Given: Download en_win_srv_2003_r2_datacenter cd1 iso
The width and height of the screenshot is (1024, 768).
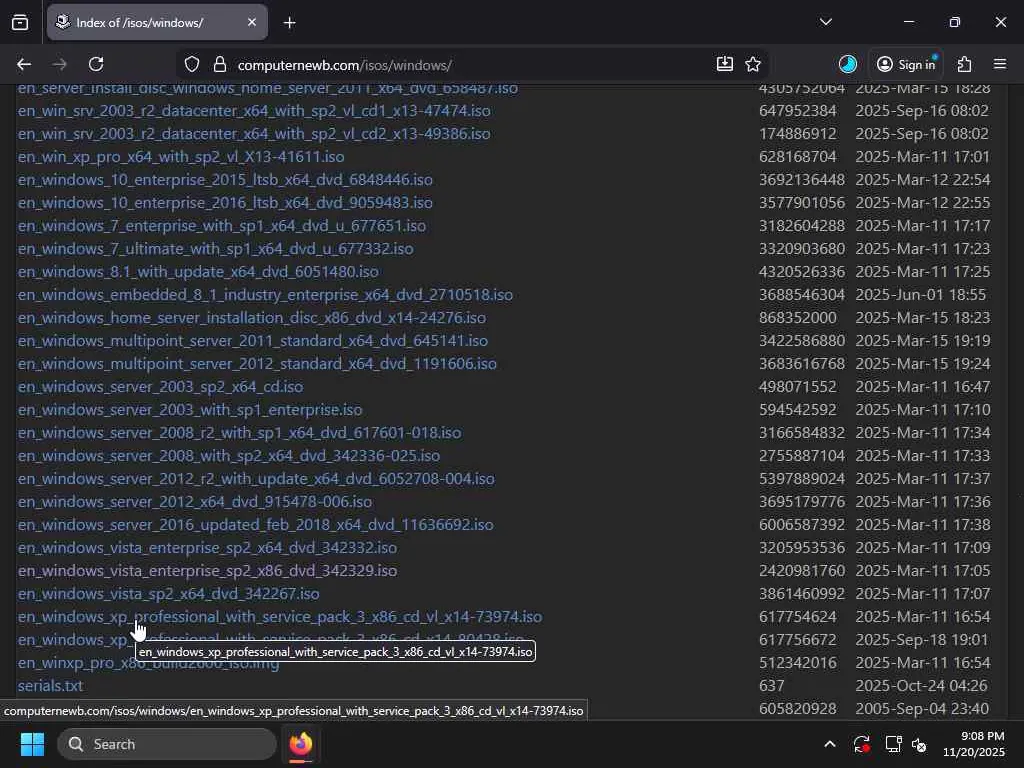Looking at the screenshot, I should click(254, 110).
